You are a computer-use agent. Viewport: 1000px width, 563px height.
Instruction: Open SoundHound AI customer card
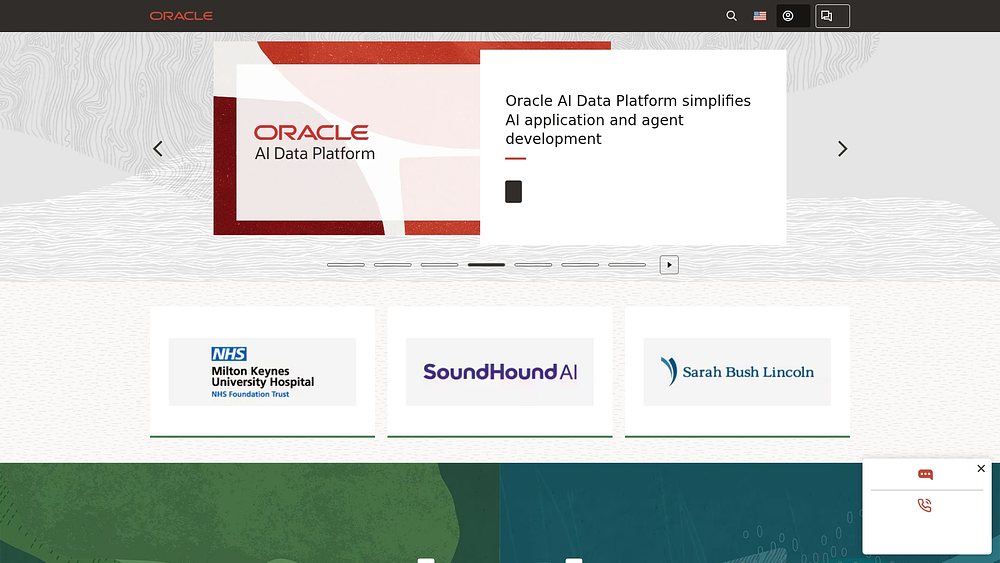point(500,372)
